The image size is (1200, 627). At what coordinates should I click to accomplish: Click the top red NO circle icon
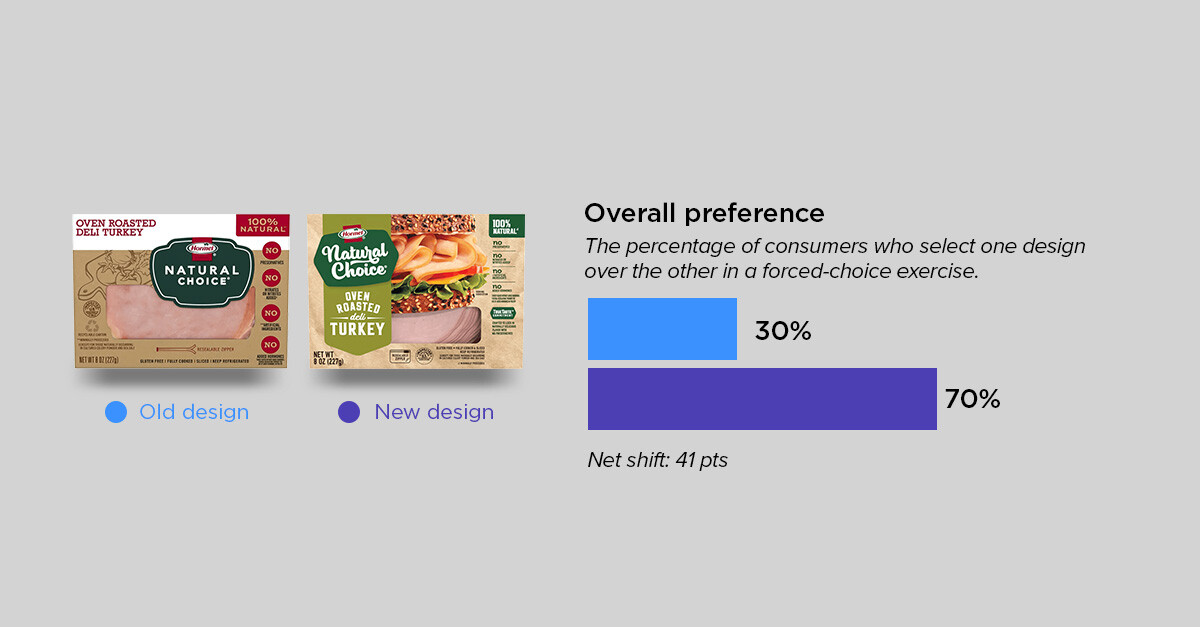[270, 251]
